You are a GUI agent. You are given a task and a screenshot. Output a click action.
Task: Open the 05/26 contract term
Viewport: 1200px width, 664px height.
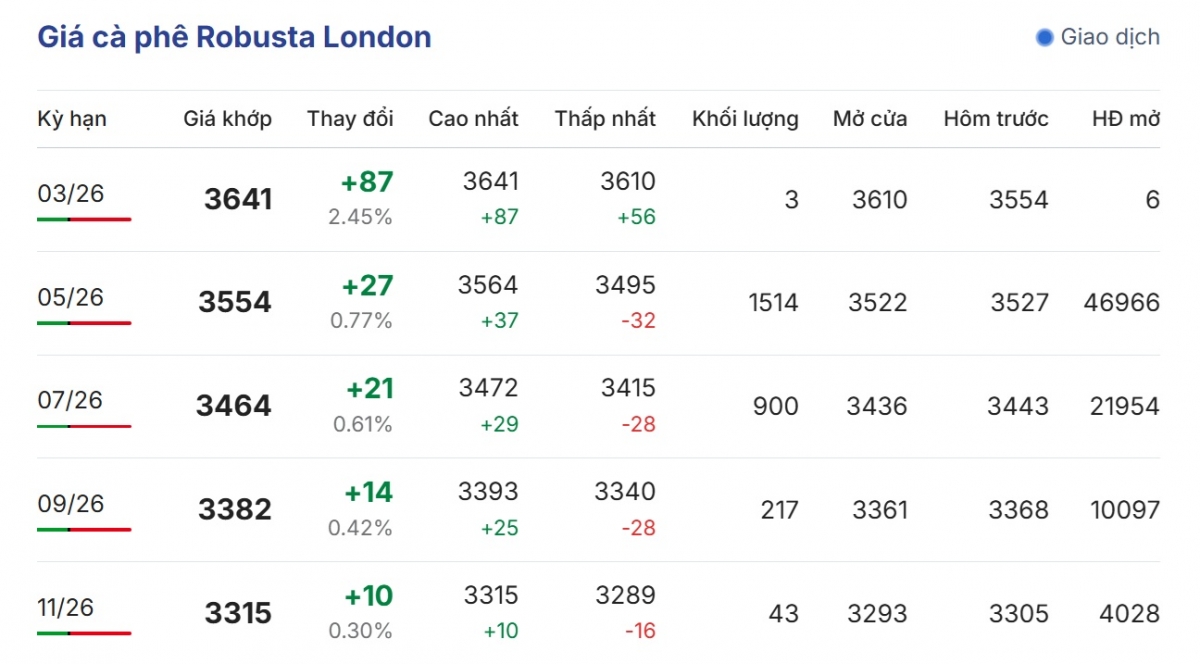(71, 298)
